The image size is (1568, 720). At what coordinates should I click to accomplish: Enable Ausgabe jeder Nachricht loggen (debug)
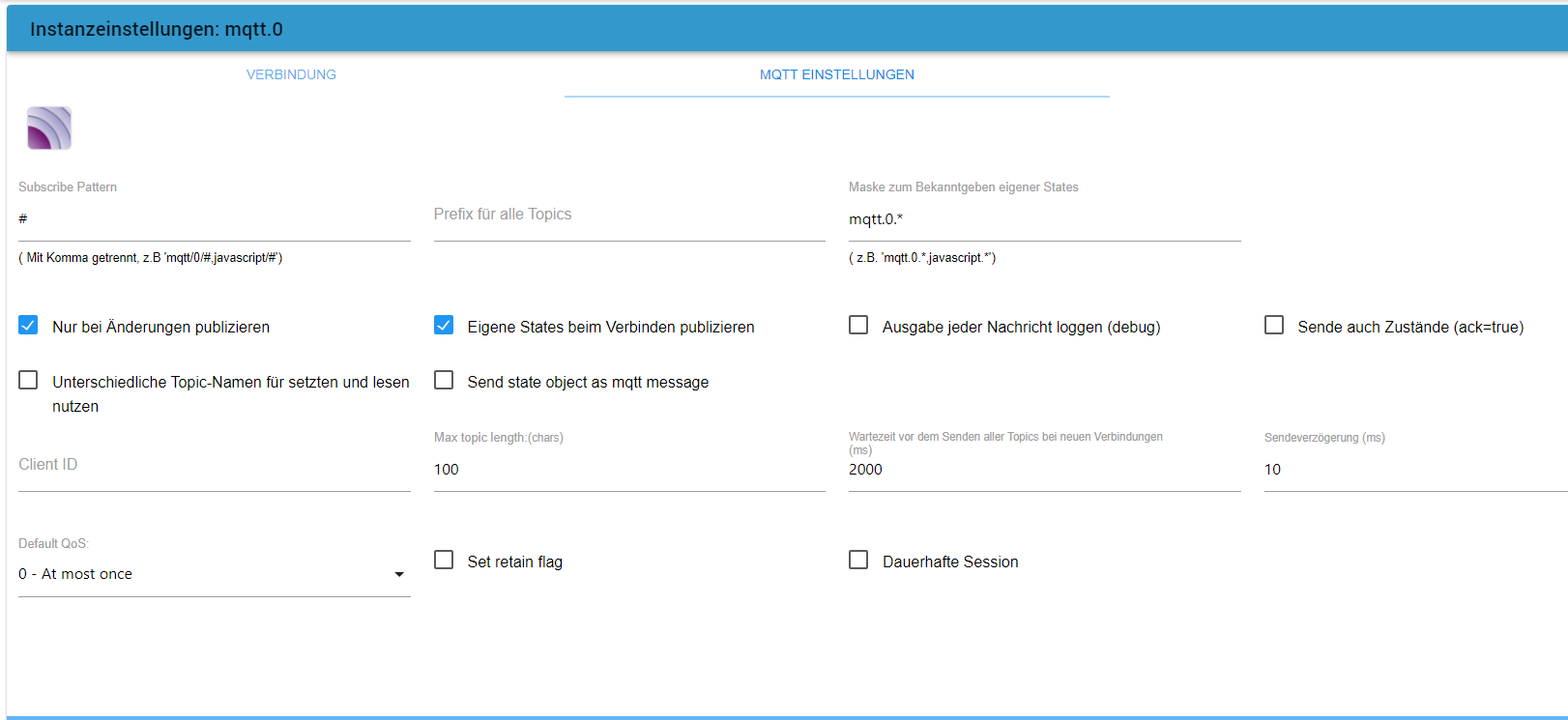click(x=858, y=326)
